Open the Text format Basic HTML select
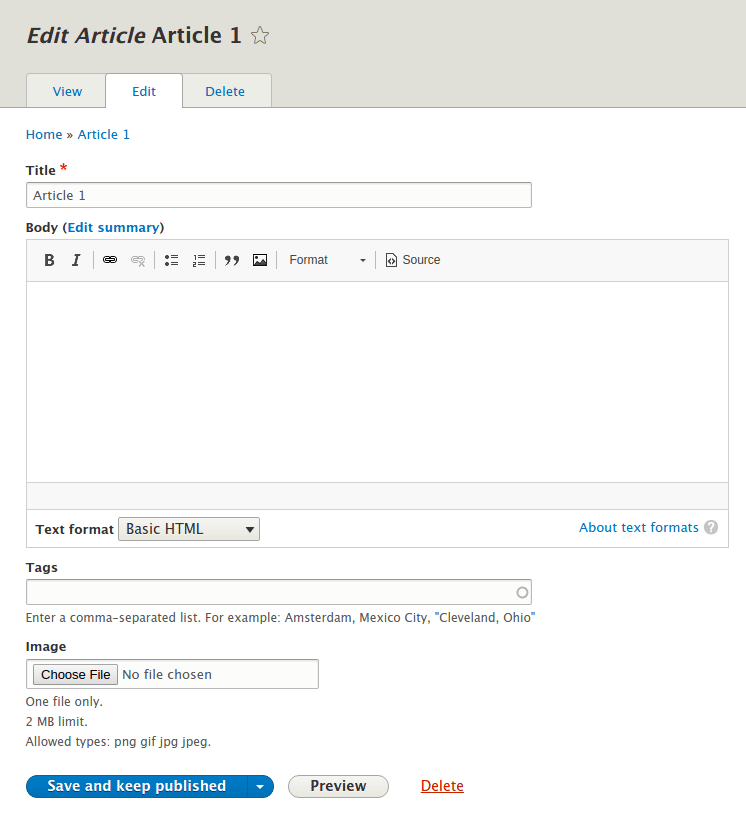 pyautogui.click(x=189, y=529)
